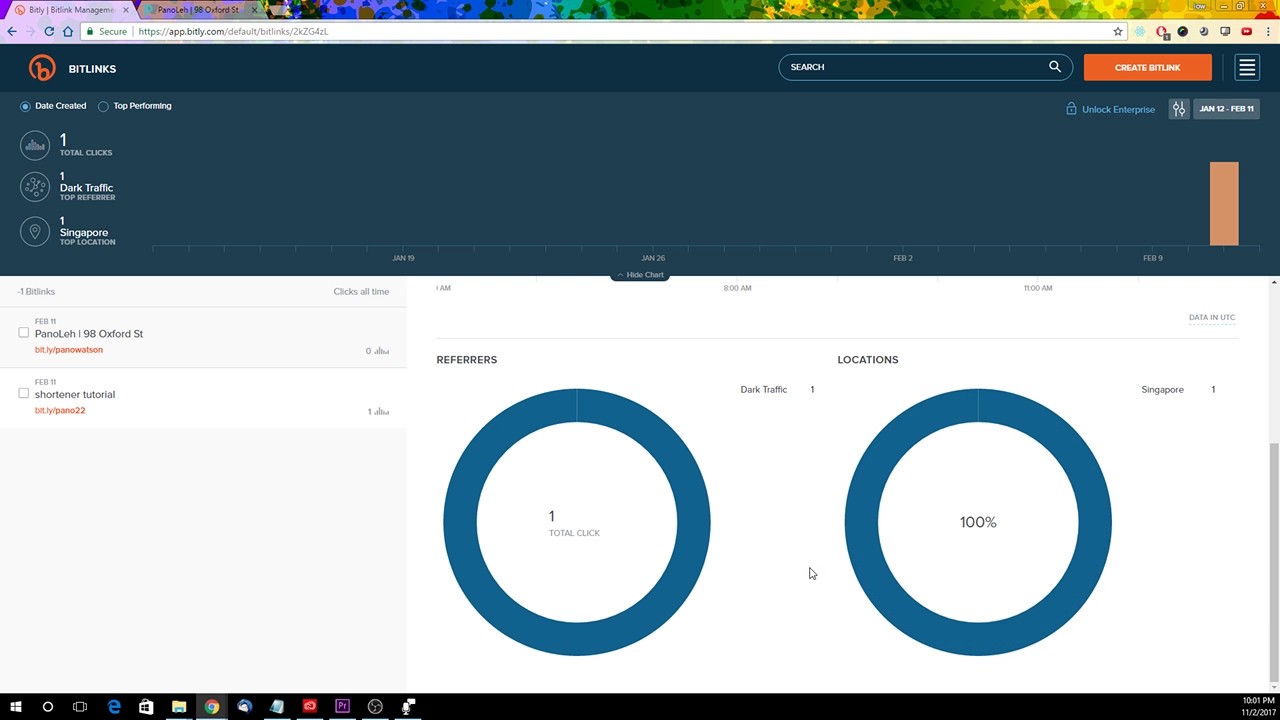Launch Microsoft Edge from taskbar

click(114, 706)
